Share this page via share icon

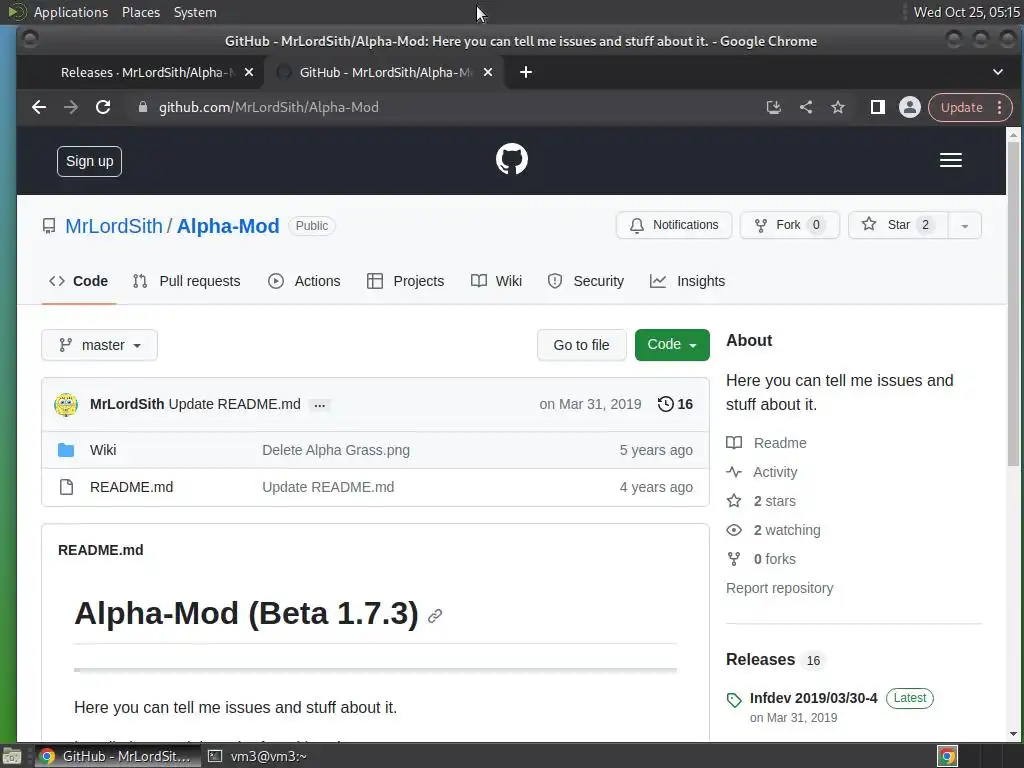[x=806, y=107]
